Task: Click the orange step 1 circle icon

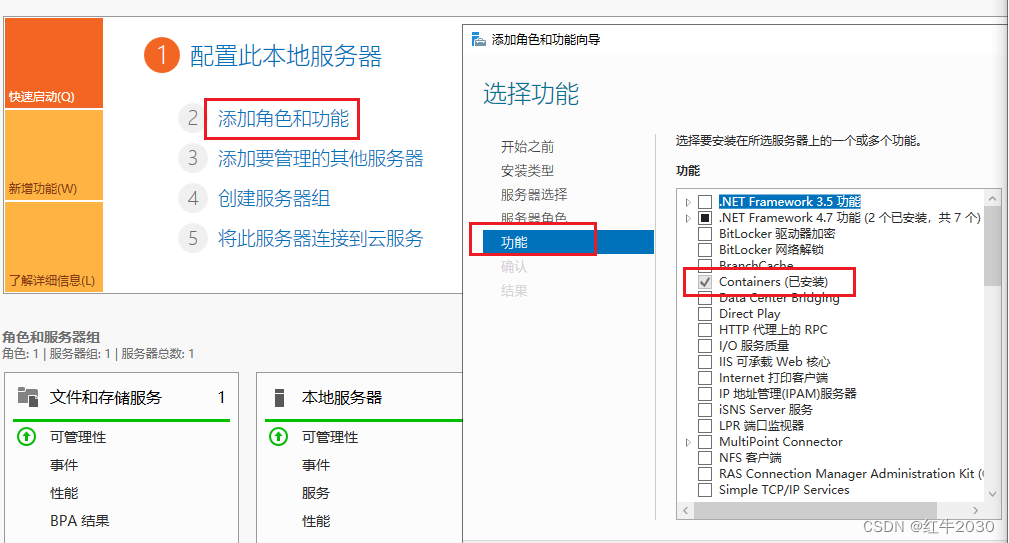Action: pos(161,56)
